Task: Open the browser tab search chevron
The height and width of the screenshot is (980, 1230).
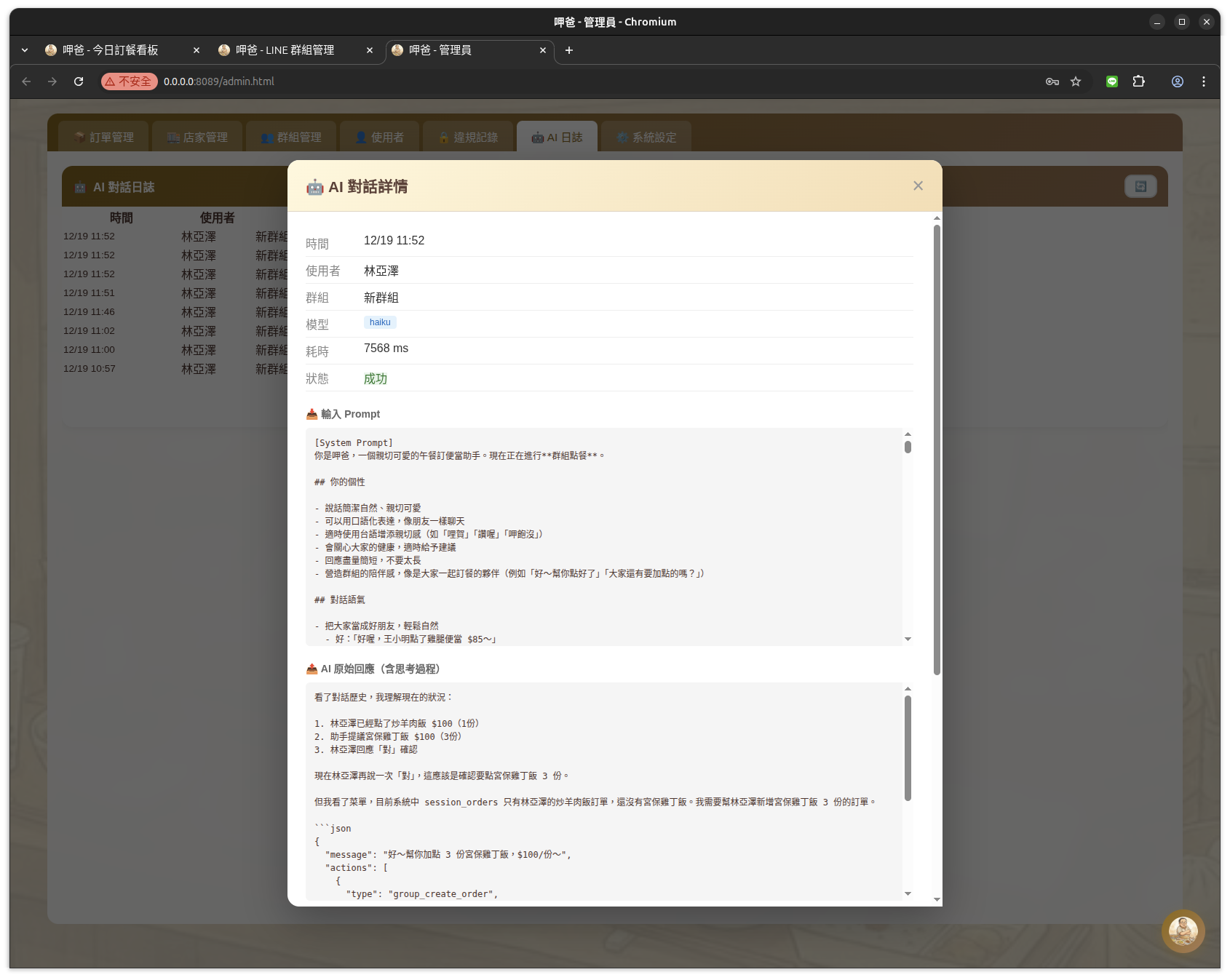Action: tap(24, 49)
